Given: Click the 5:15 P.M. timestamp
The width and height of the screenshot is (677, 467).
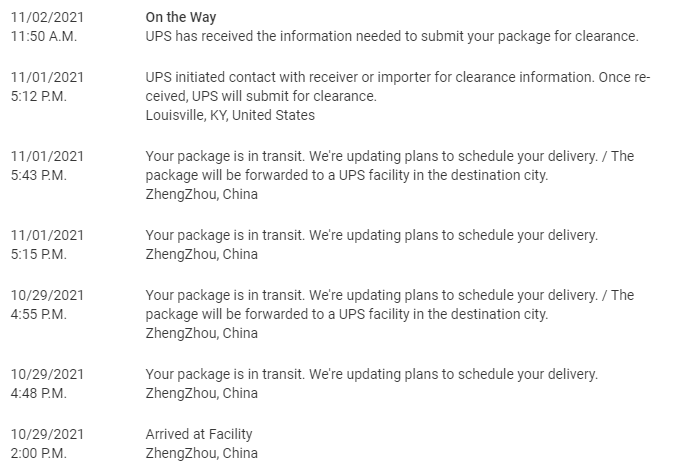Looking at the screenshot, I should point(39,254).
